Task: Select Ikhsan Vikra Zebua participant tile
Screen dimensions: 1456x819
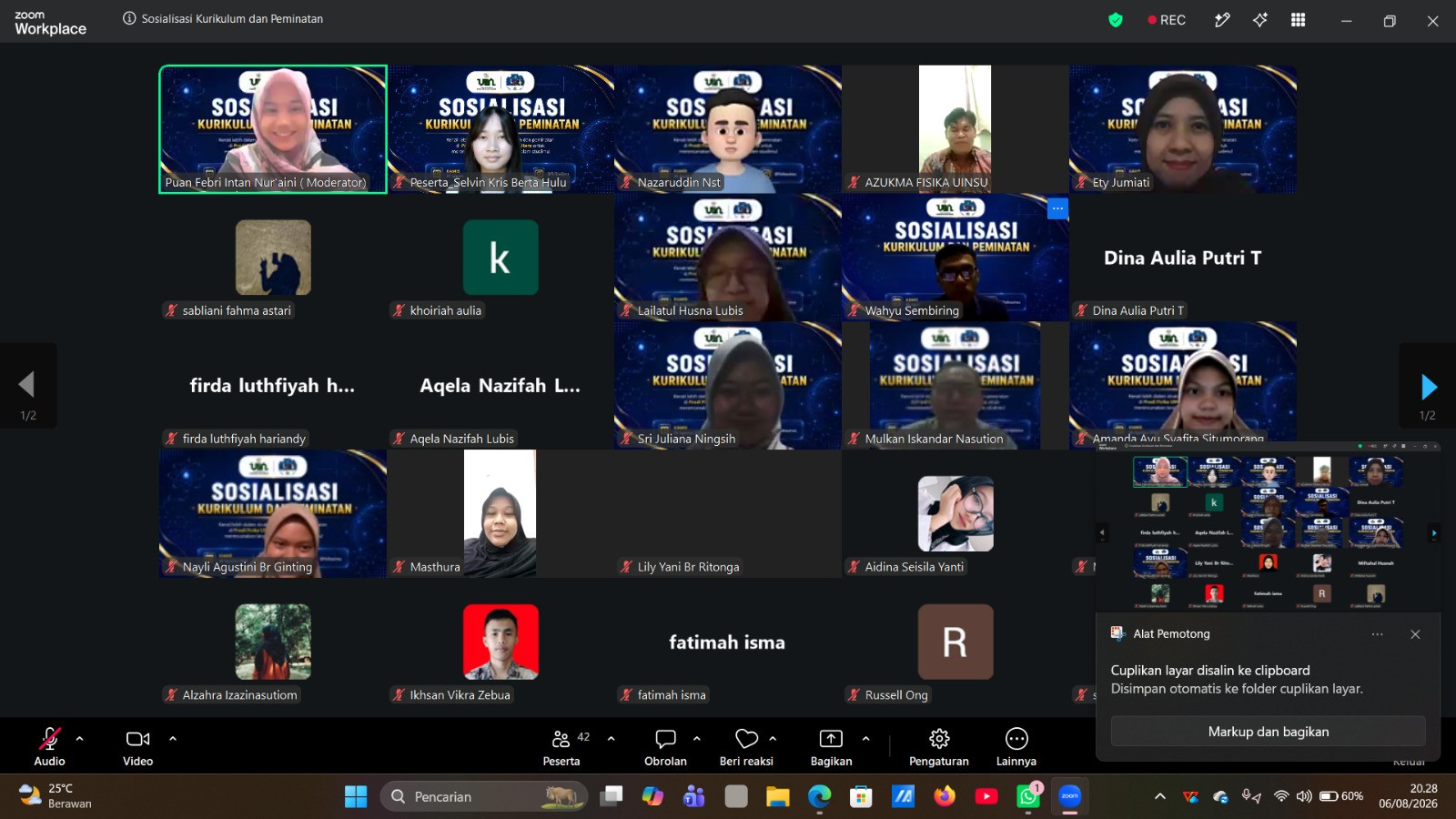Action: tap(500, 642)
